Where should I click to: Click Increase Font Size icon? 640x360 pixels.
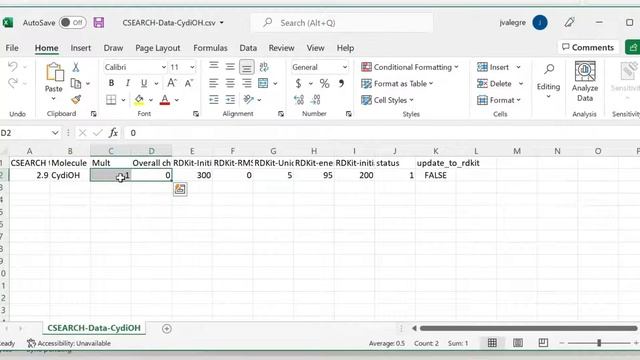[172, 83]
